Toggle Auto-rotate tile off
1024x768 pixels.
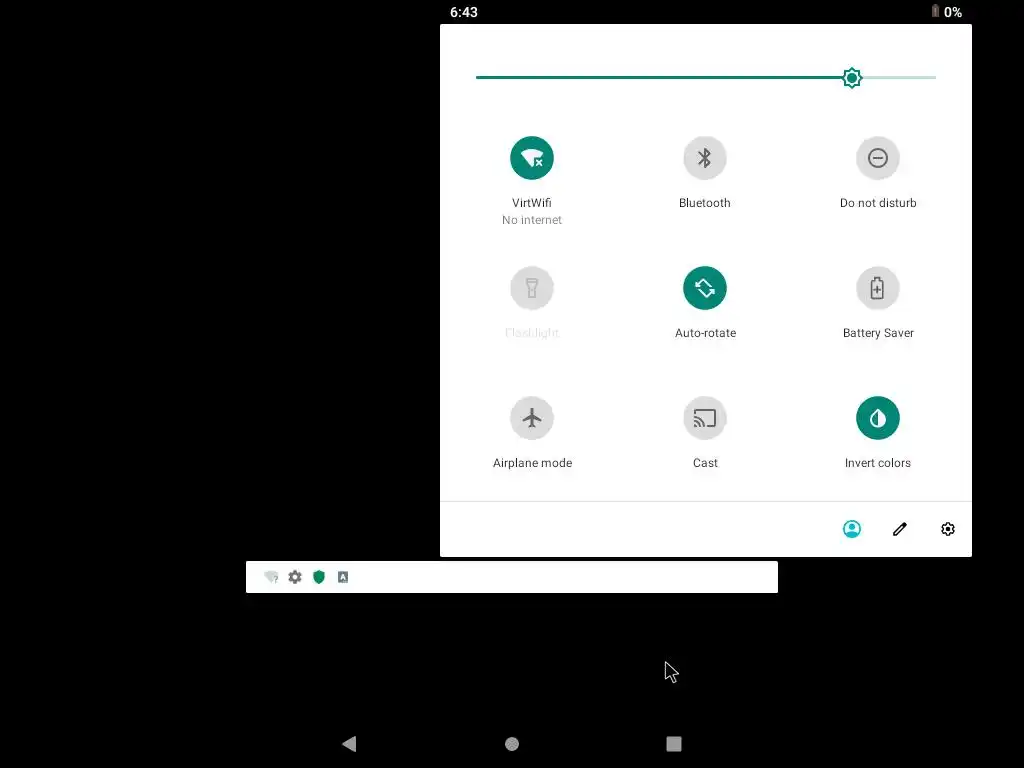(x=705, y=288)
